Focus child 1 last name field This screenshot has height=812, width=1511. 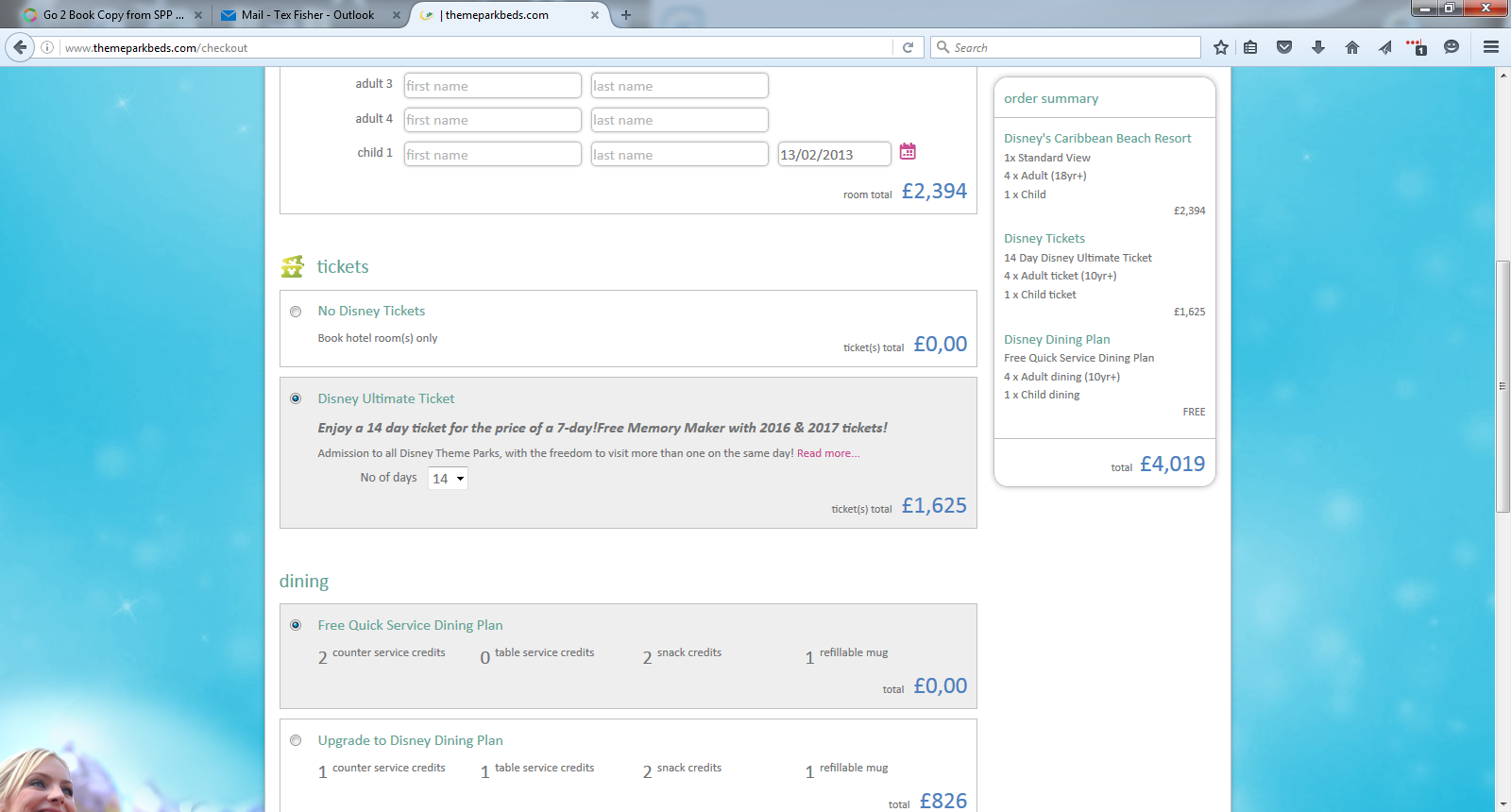[679, 154]
